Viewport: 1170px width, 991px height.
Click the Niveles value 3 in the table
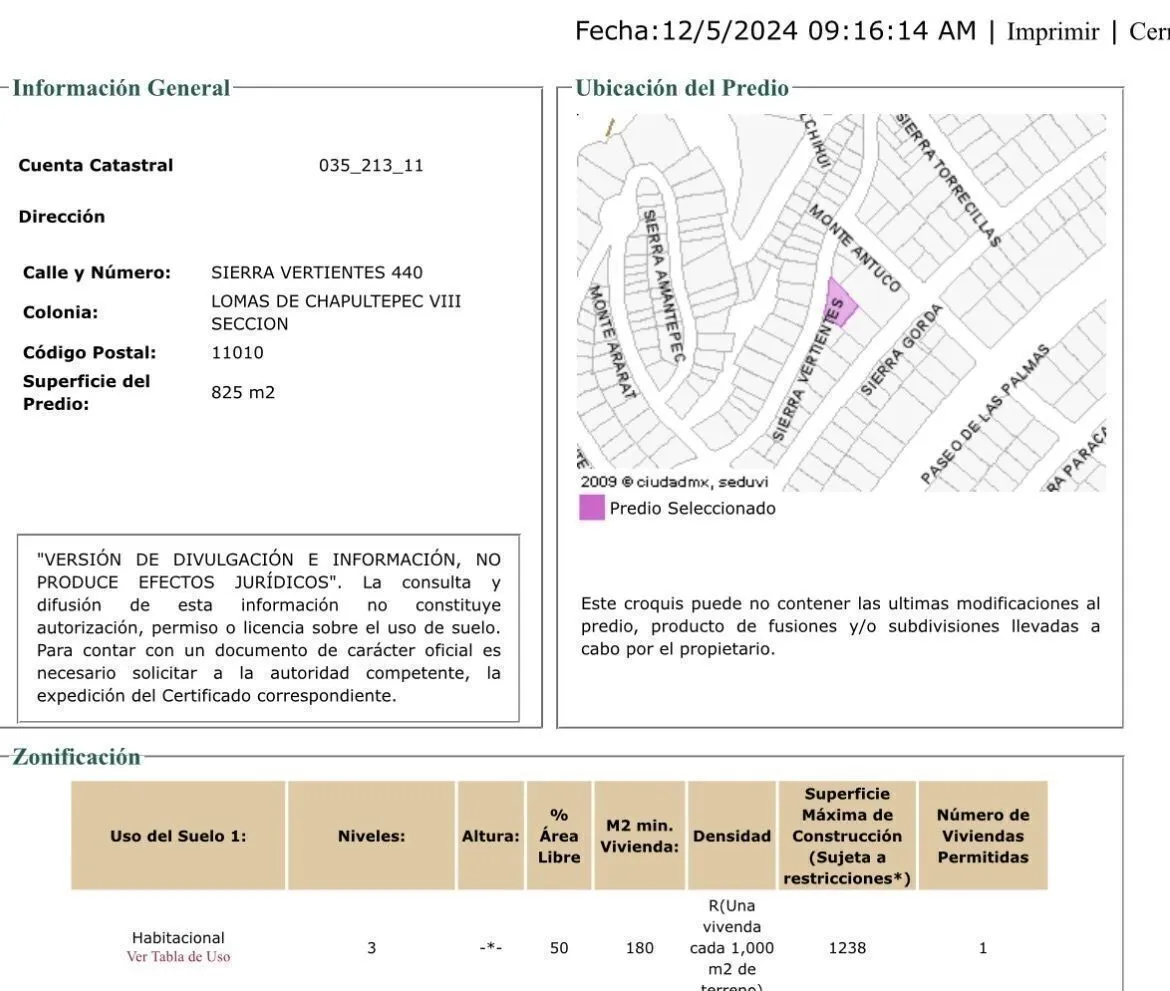pos(372,948)
